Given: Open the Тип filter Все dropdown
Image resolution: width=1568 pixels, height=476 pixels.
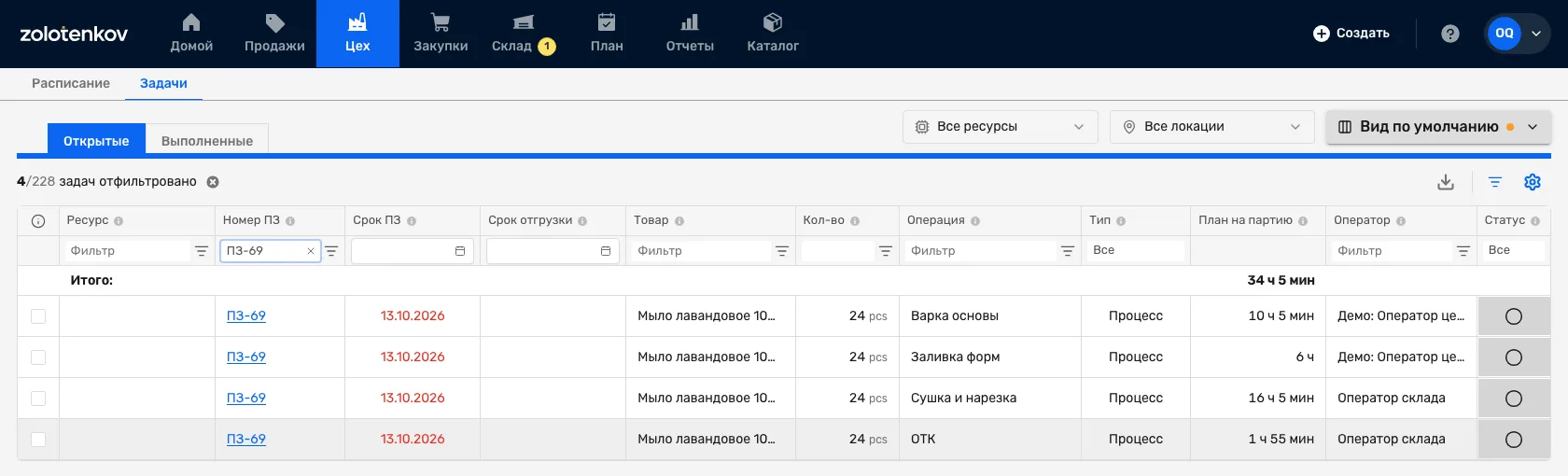Looking at the screenshot, I should click(1135, 250).
